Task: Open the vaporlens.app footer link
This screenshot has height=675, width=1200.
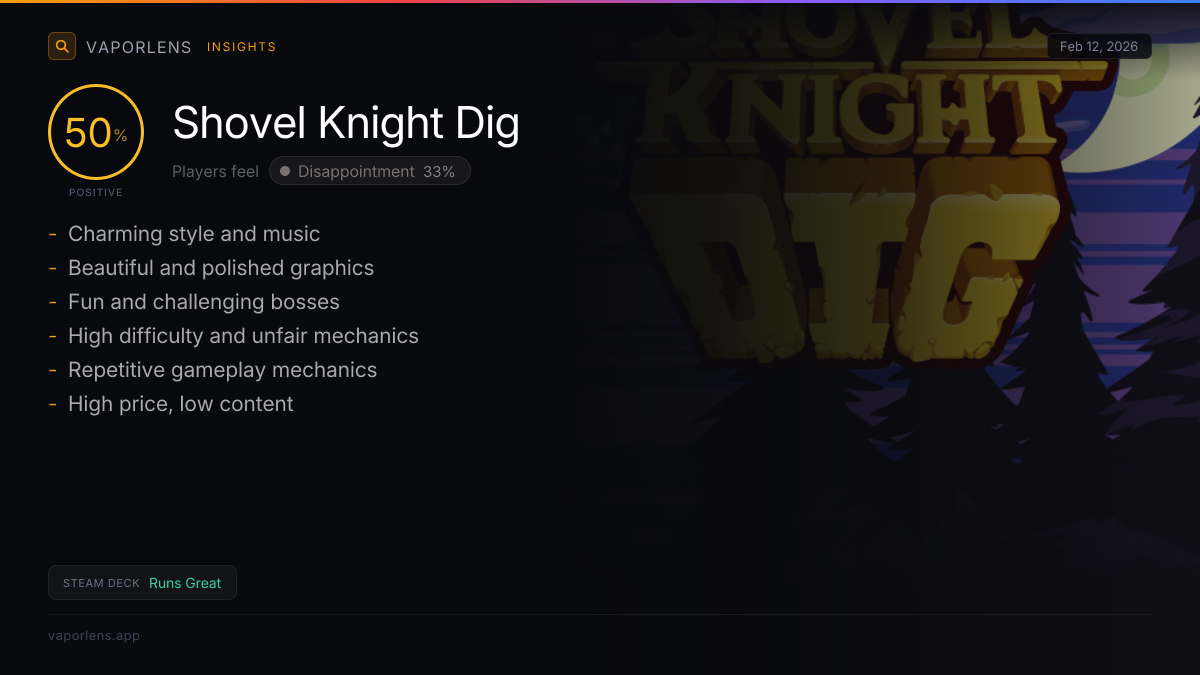Action: [x=94, y=635]
